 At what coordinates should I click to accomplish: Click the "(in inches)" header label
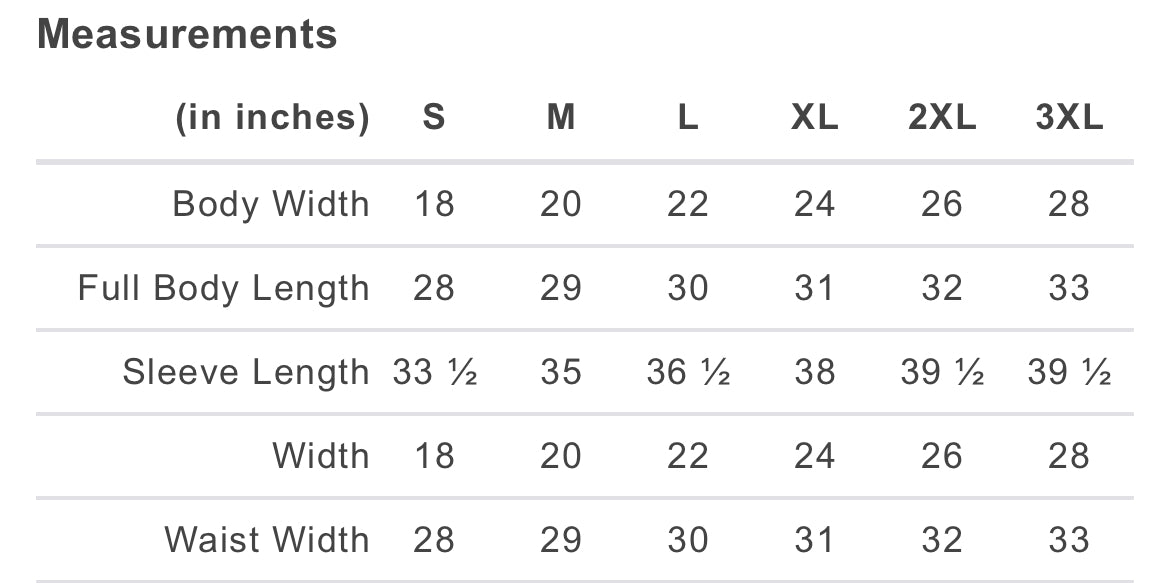pos(273,118)
